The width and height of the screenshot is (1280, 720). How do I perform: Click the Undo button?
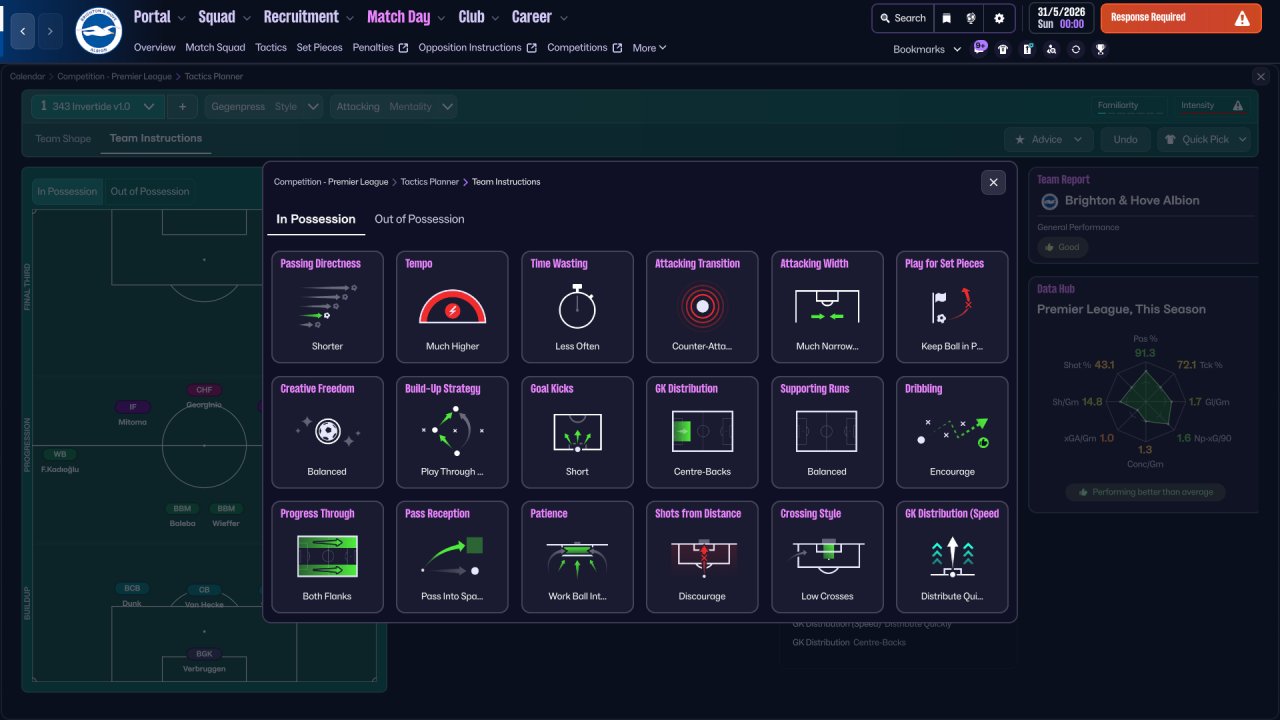[1126, 140]
